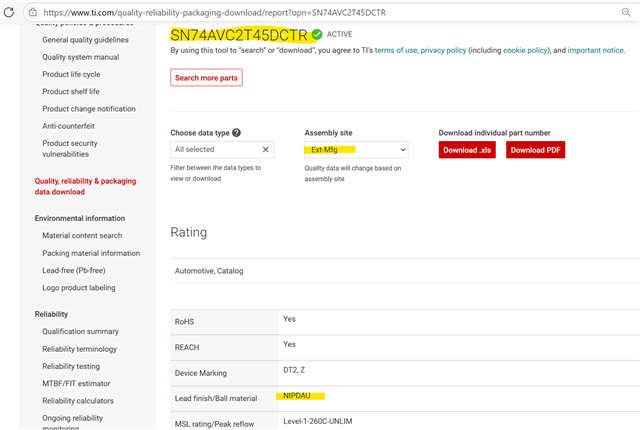Click the NIPDAU lead finish value
640x430 pixels.
(297, 396)
